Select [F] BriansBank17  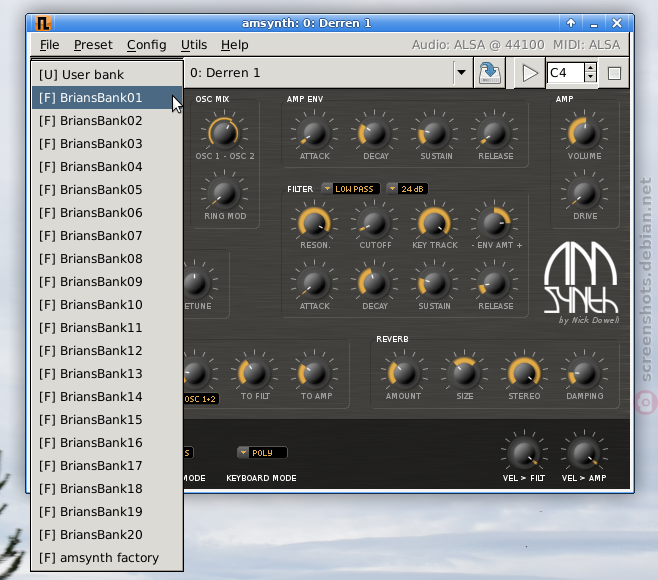(107, 466)
